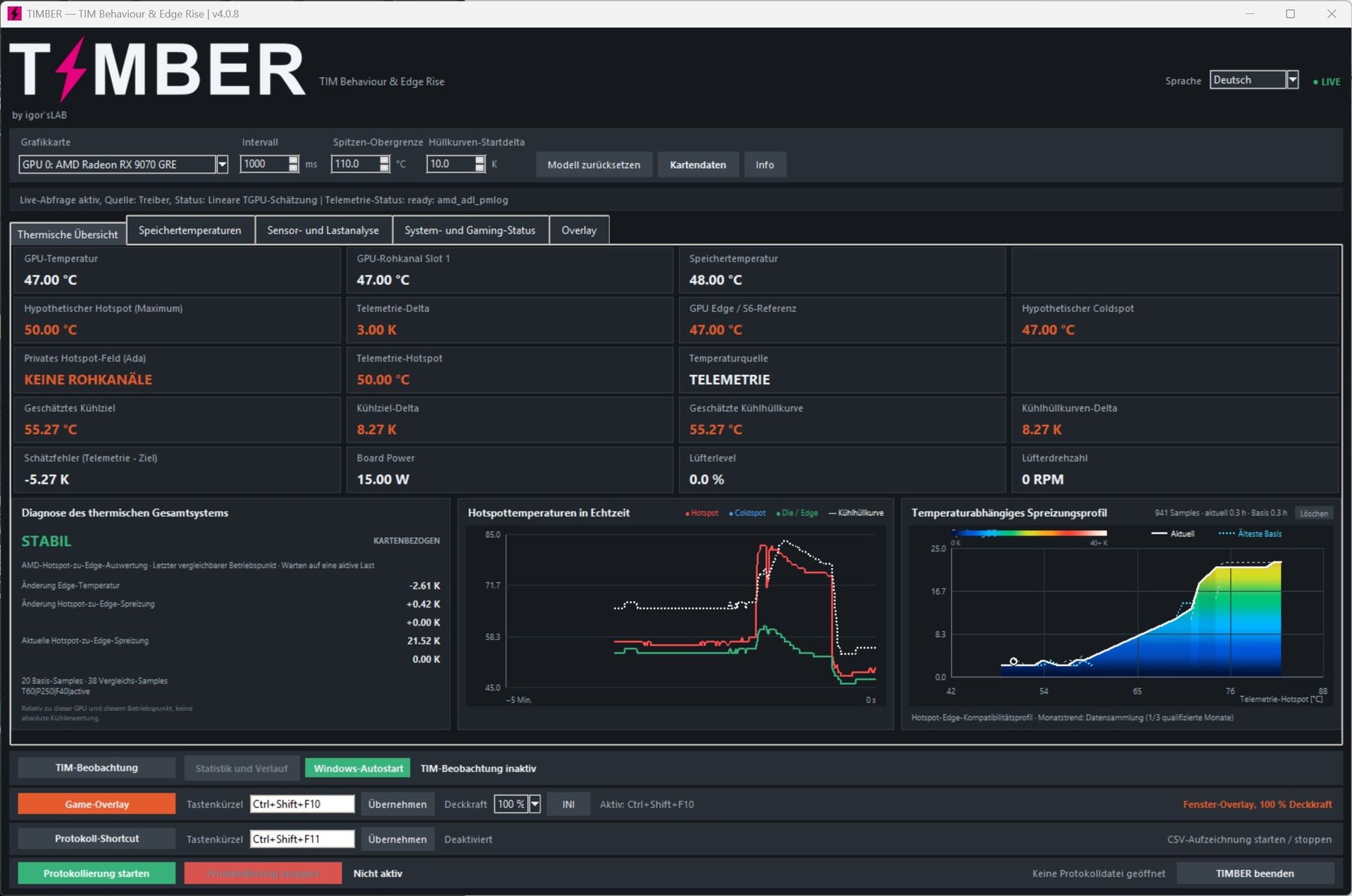
Task: Click Protokollierung stoppen
Action: pos(263,873)
